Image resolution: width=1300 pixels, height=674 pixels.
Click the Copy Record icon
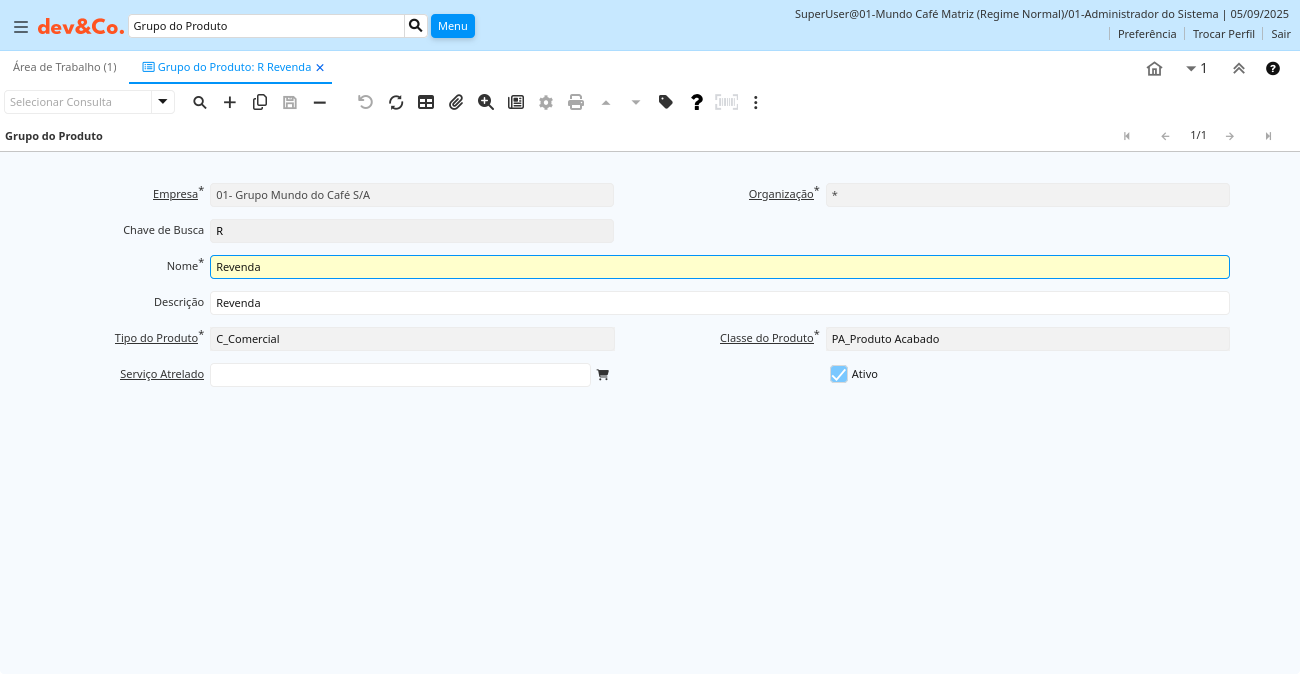[260, 102]
